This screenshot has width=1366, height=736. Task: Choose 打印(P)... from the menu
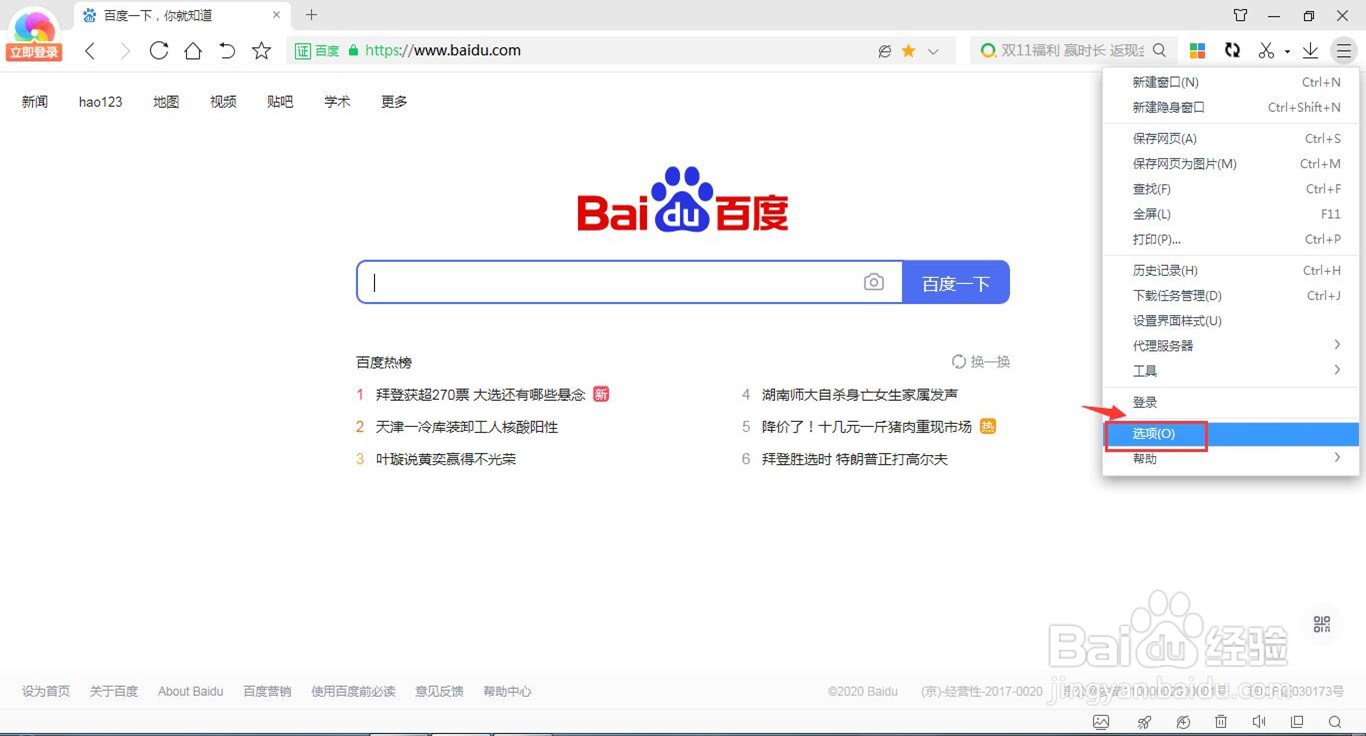tap(1231, 239)
